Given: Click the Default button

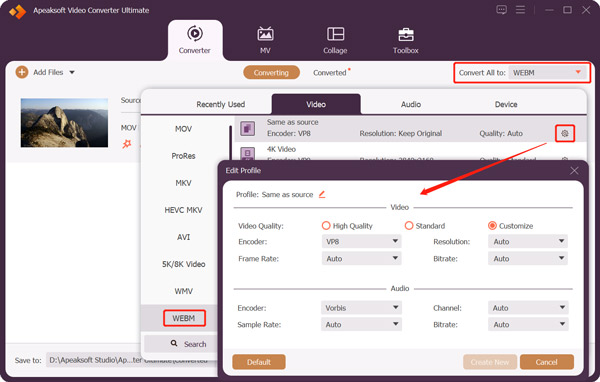Looking at the screenshot, I should 259,362.
